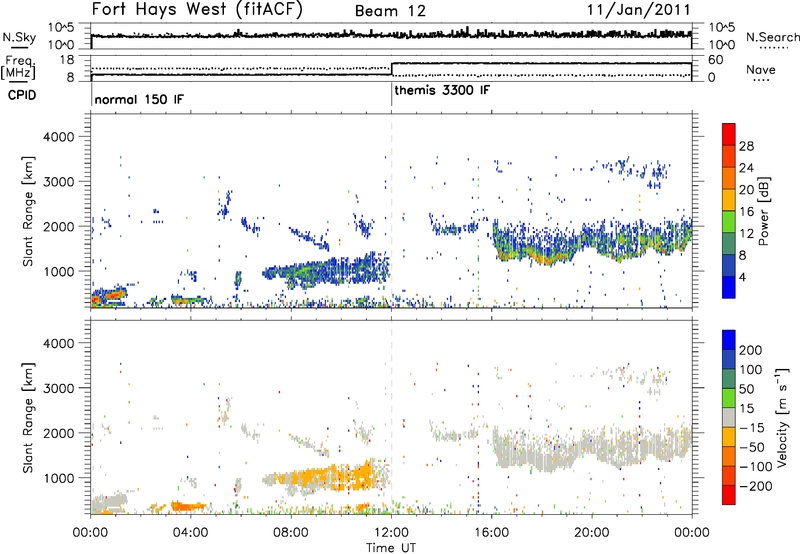Click the date '11/Jan/2011'
The height and width of the screenshot is (554, 800).
(x=639, y=10)
